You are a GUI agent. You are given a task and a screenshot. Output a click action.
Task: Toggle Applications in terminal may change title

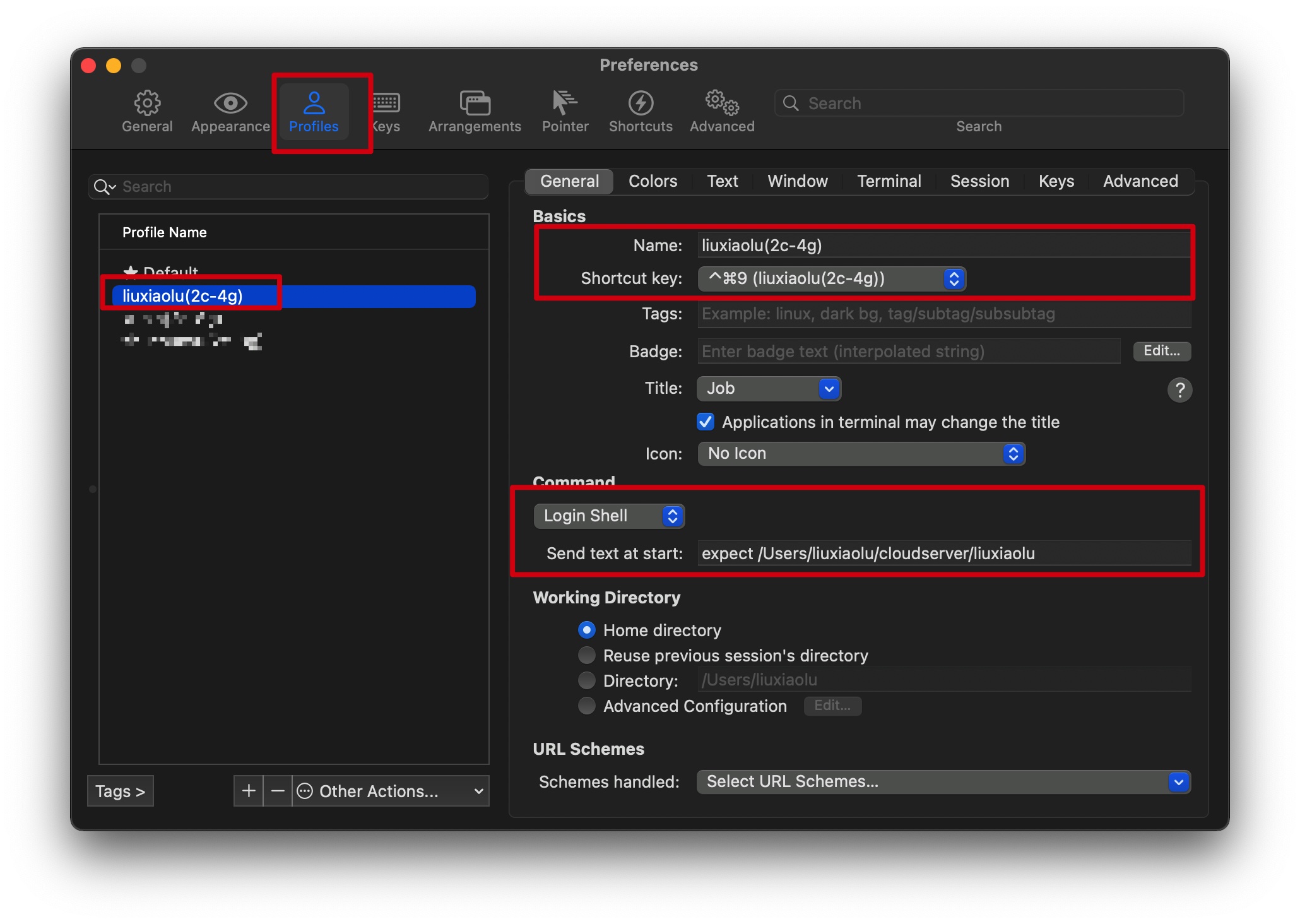(706, 422)
